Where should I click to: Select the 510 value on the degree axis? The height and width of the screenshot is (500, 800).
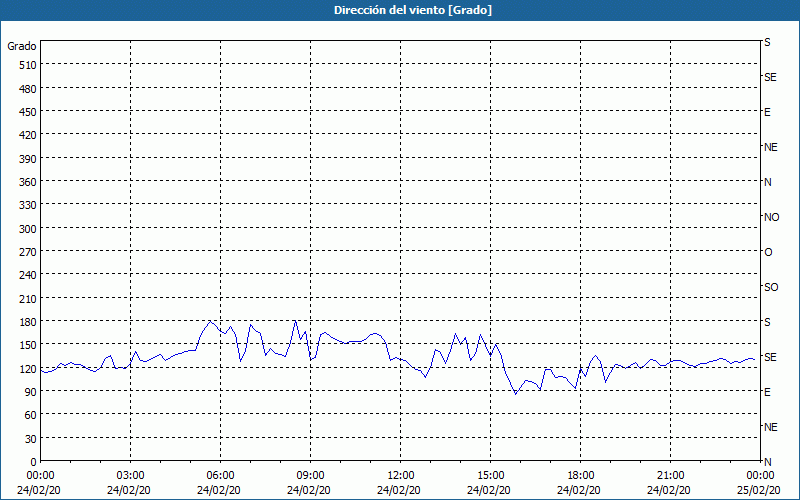point(28,65)
